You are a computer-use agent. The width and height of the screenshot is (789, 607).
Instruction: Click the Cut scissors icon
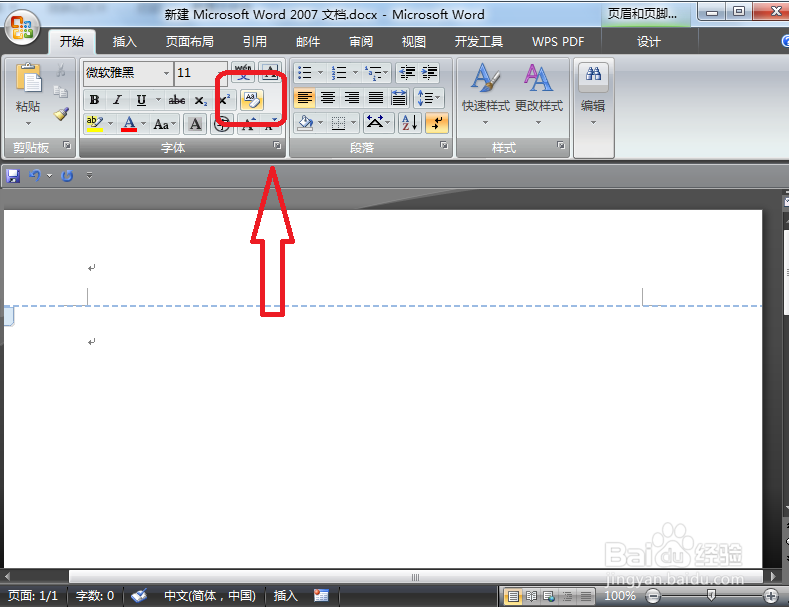(61, 70)
